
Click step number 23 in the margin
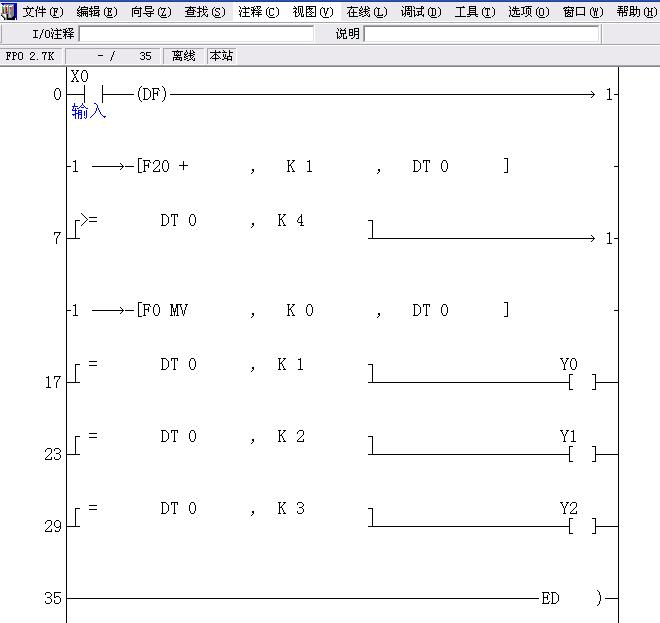[x=53, y=454]
